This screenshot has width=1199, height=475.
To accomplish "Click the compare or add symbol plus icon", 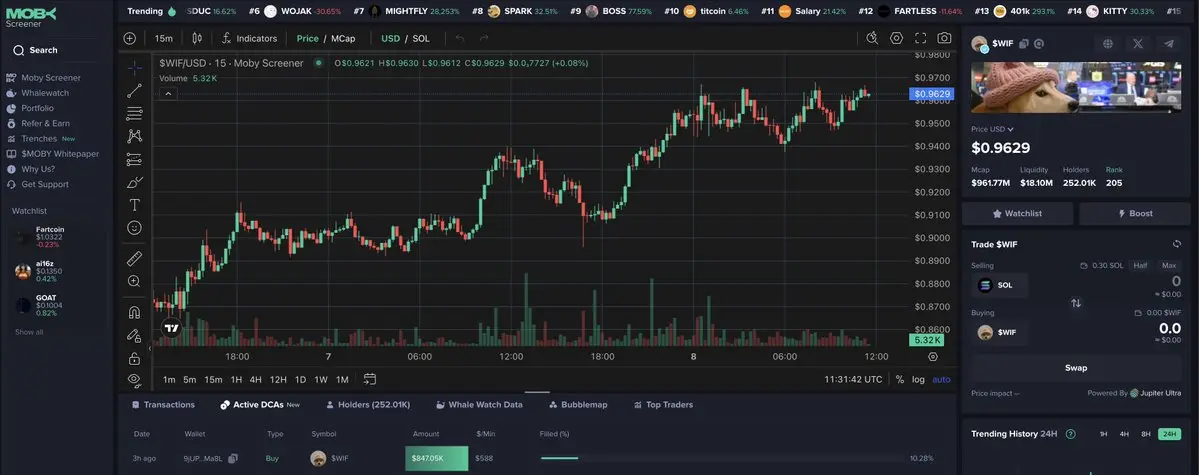I will pyautogui.click(x=130, y=38).
